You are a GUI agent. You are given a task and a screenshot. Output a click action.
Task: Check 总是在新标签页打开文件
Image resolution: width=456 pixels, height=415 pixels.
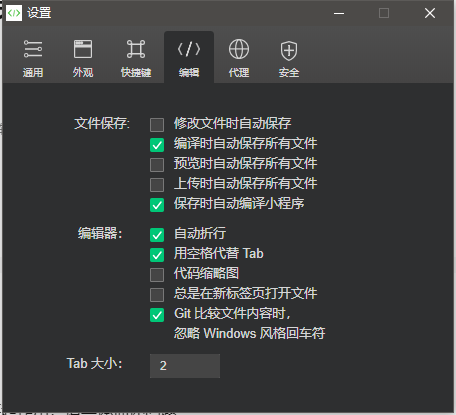(157, 295)
